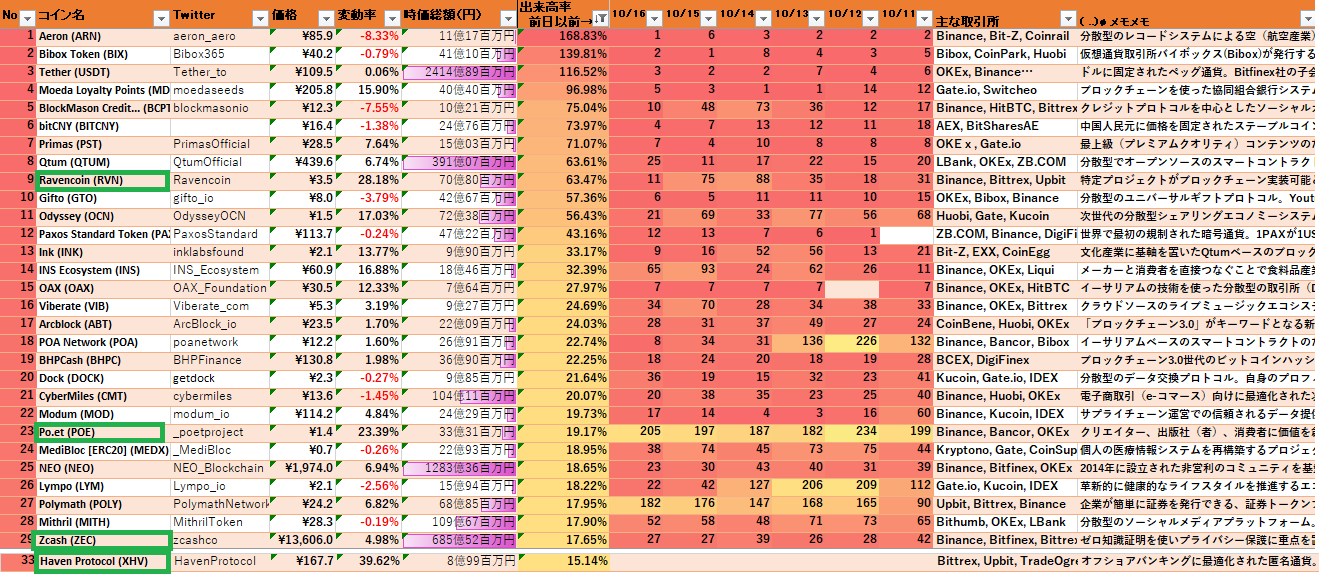
Task: Open the メモメモ column filter dropdown
Action: [x=1307, y=19]
